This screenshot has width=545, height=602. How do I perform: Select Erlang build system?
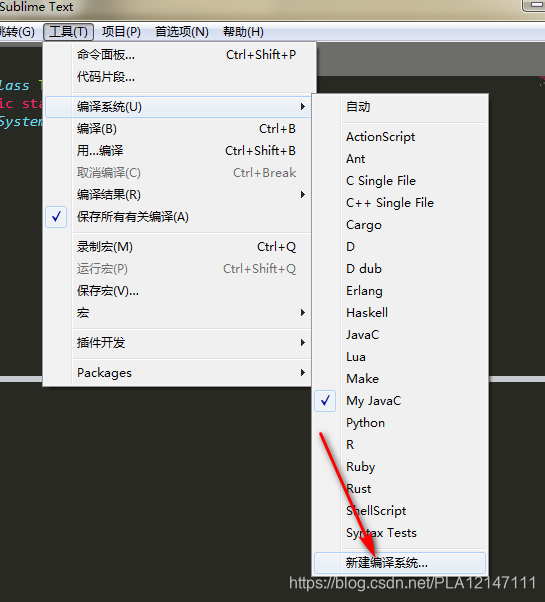400,291
